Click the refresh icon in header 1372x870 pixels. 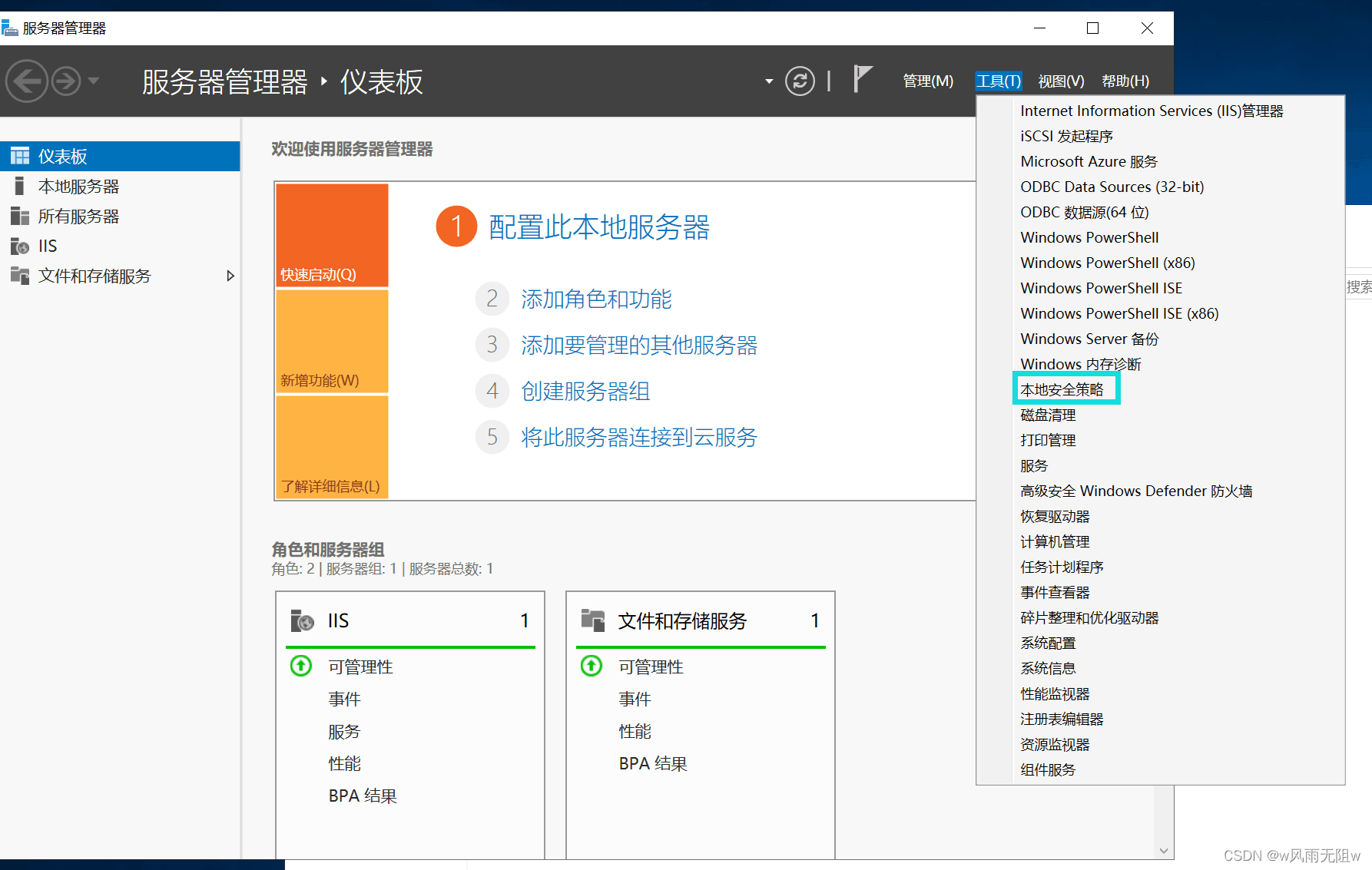point(800,81)
